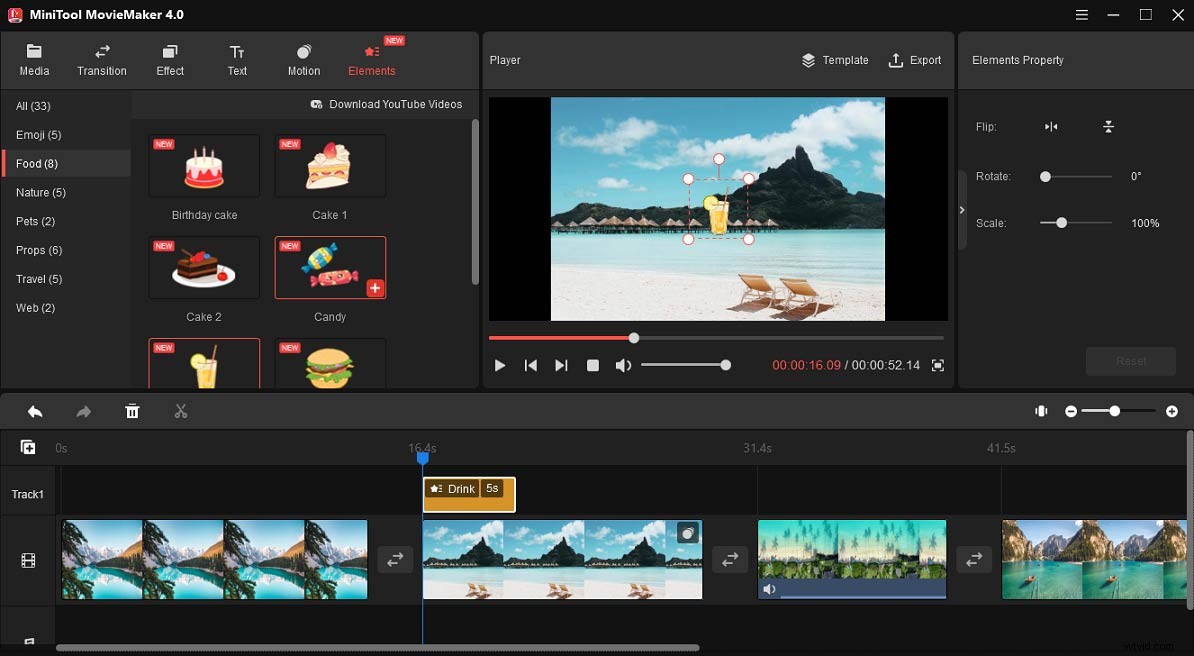
Task: Delete selected clip with trash icon
Action: click(x=132, y=411)
